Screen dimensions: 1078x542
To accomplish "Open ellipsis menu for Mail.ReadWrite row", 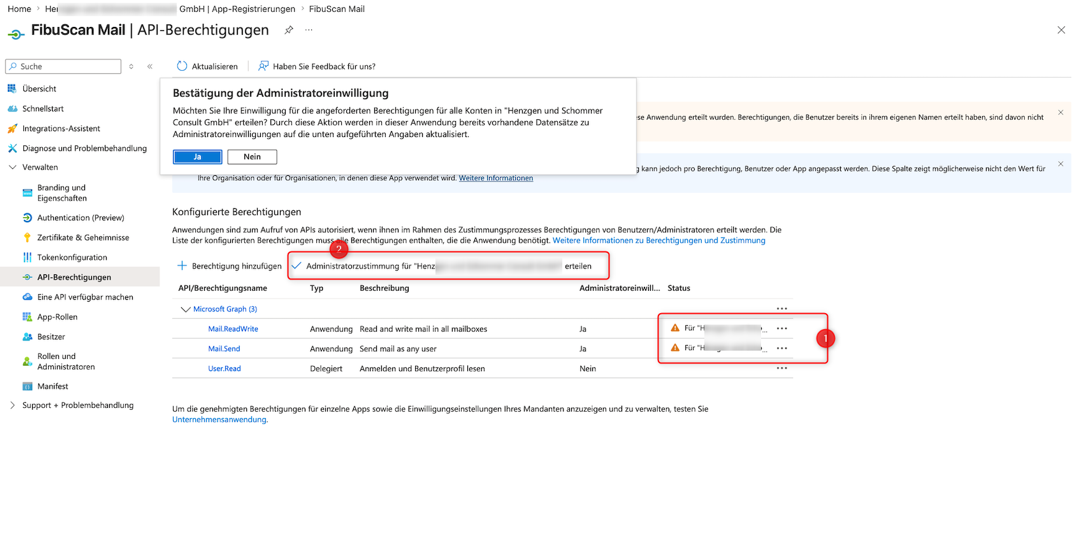I will tap(782, 329).
